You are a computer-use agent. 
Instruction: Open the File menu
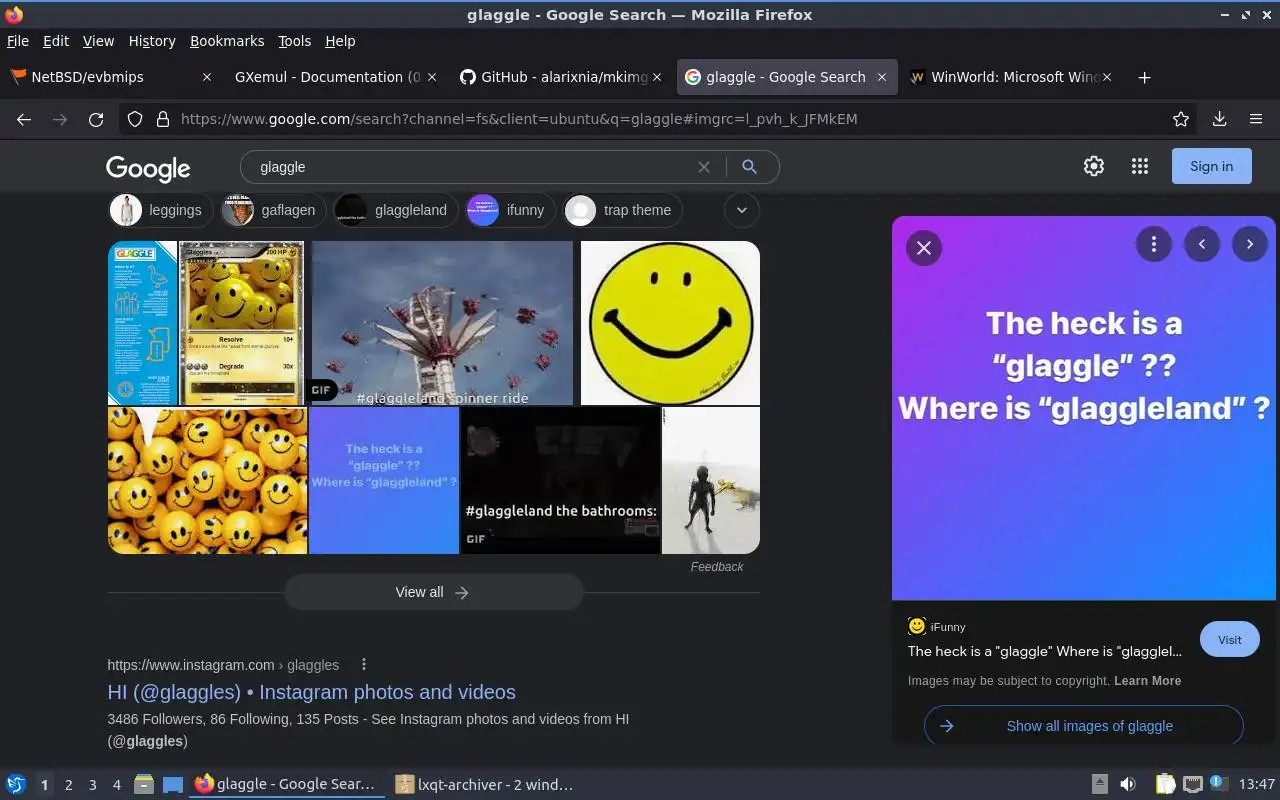coord(18,41)
